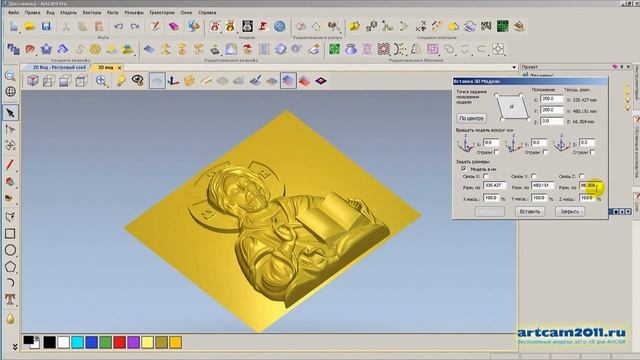Click the globe icon in the left sidebar
The image size is (640, 360).
[x=10, y=91]
